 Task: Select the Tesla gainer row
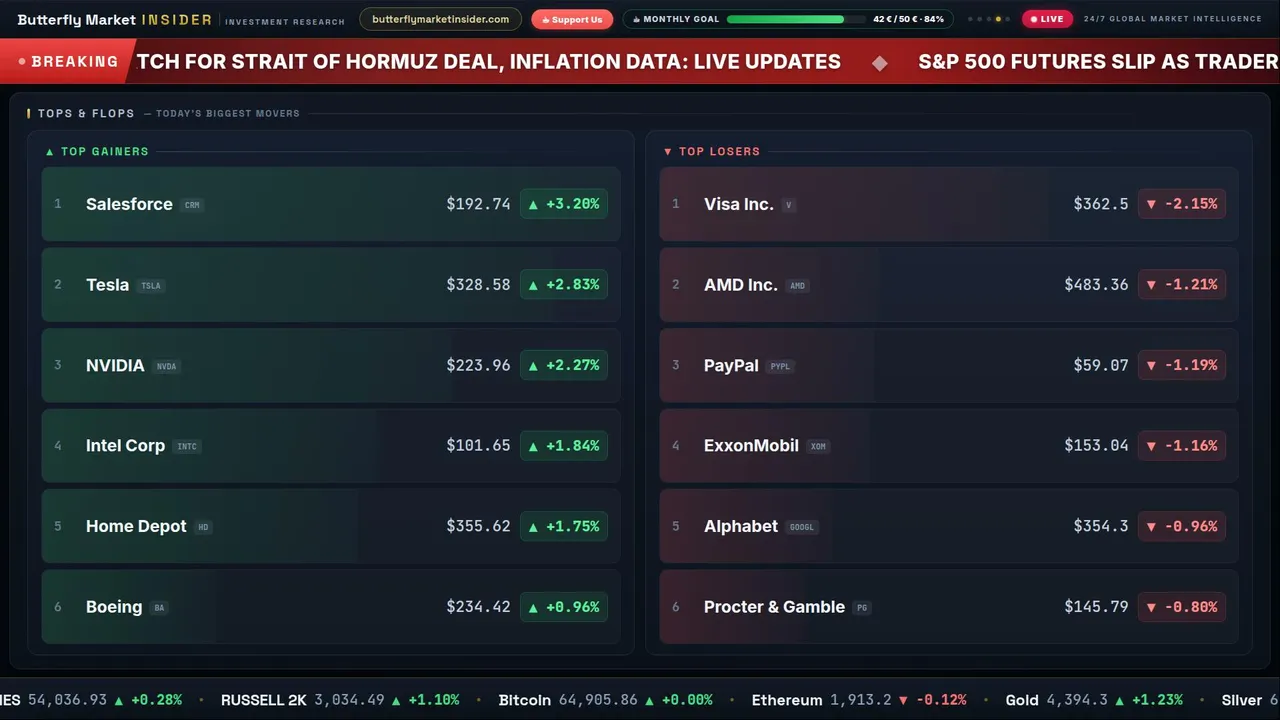pos(331,285)
